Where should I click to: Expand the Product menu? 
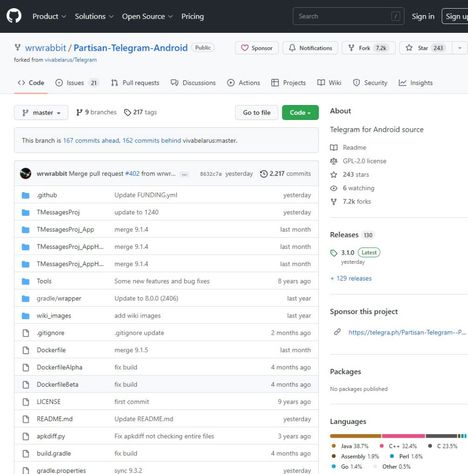(49, 16)
